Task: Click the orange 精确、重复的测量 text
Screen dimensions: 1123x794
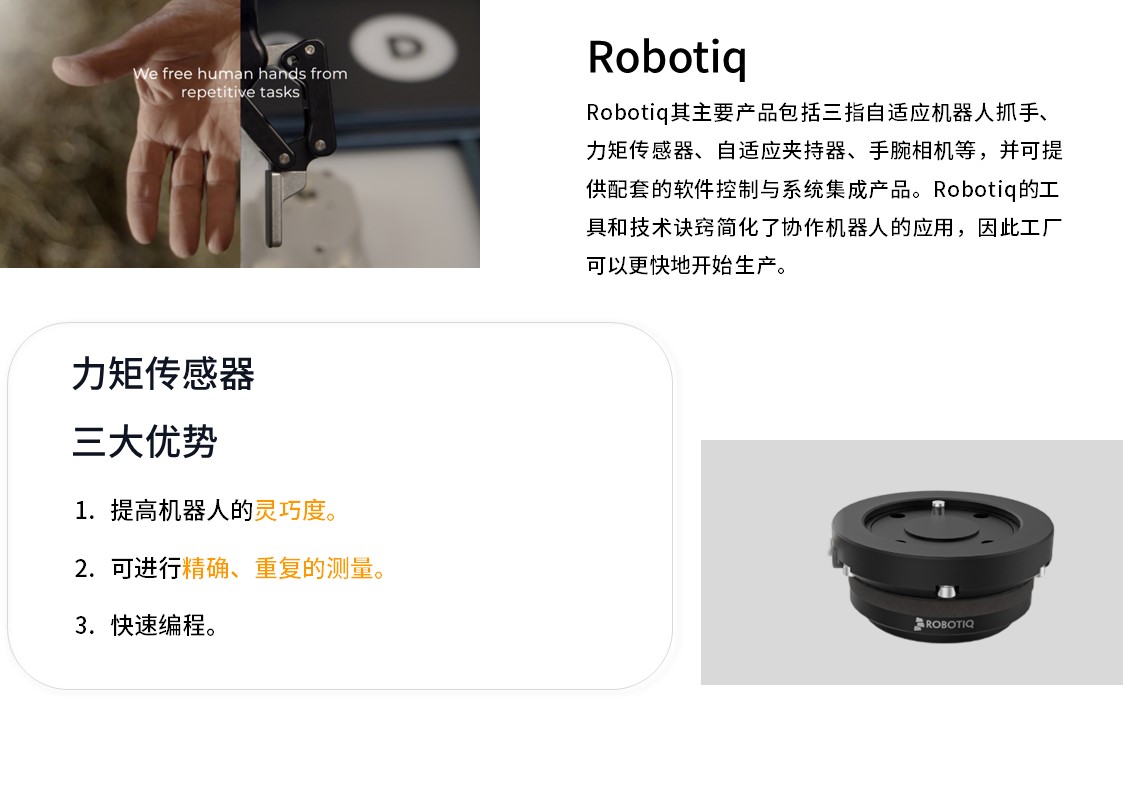Action: coord(284,568)
